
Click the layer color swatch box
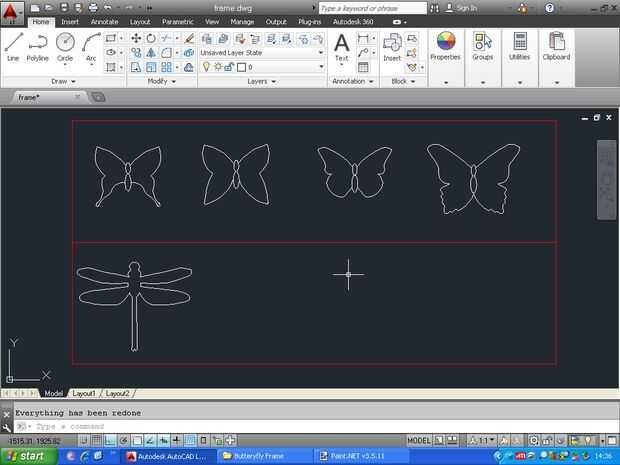point(242,67)
